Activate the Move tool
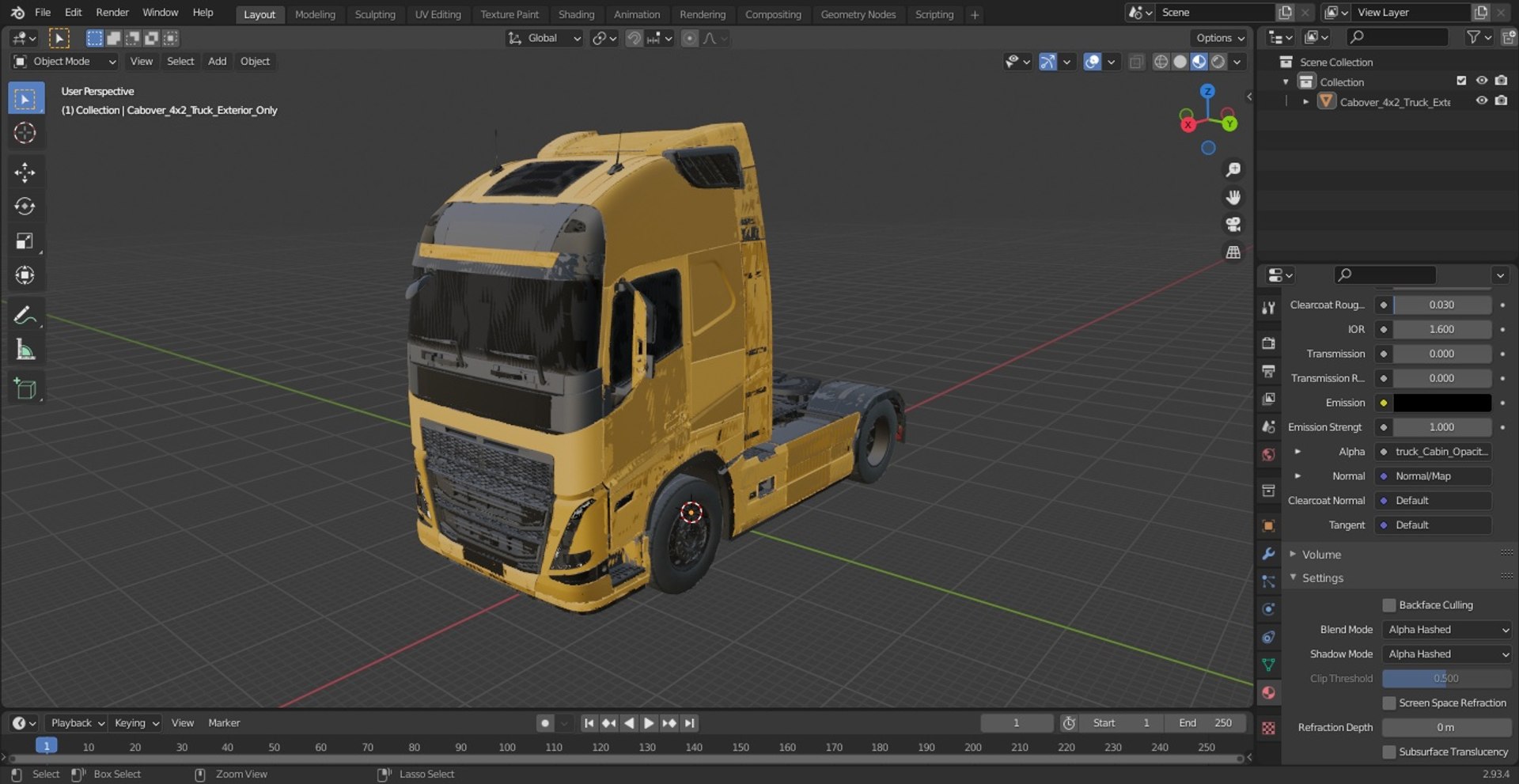1519x784 pixels. (x=25, y=172)
